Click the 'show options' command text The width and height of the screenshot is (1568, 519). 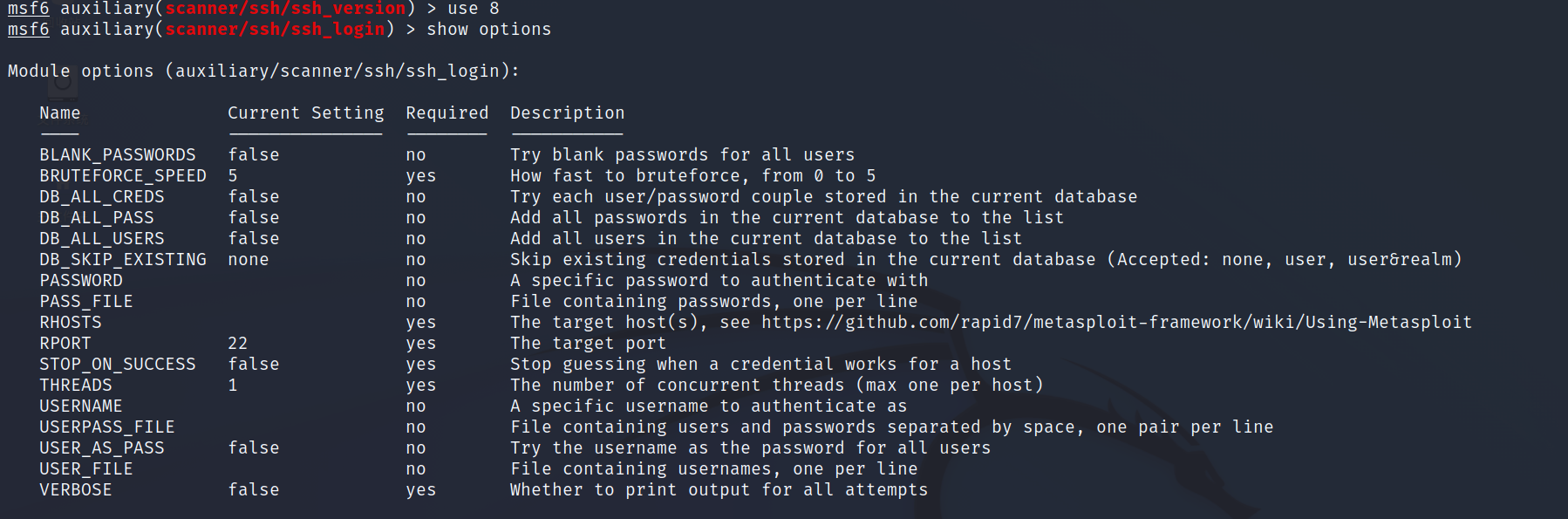(x=488, y=30)
